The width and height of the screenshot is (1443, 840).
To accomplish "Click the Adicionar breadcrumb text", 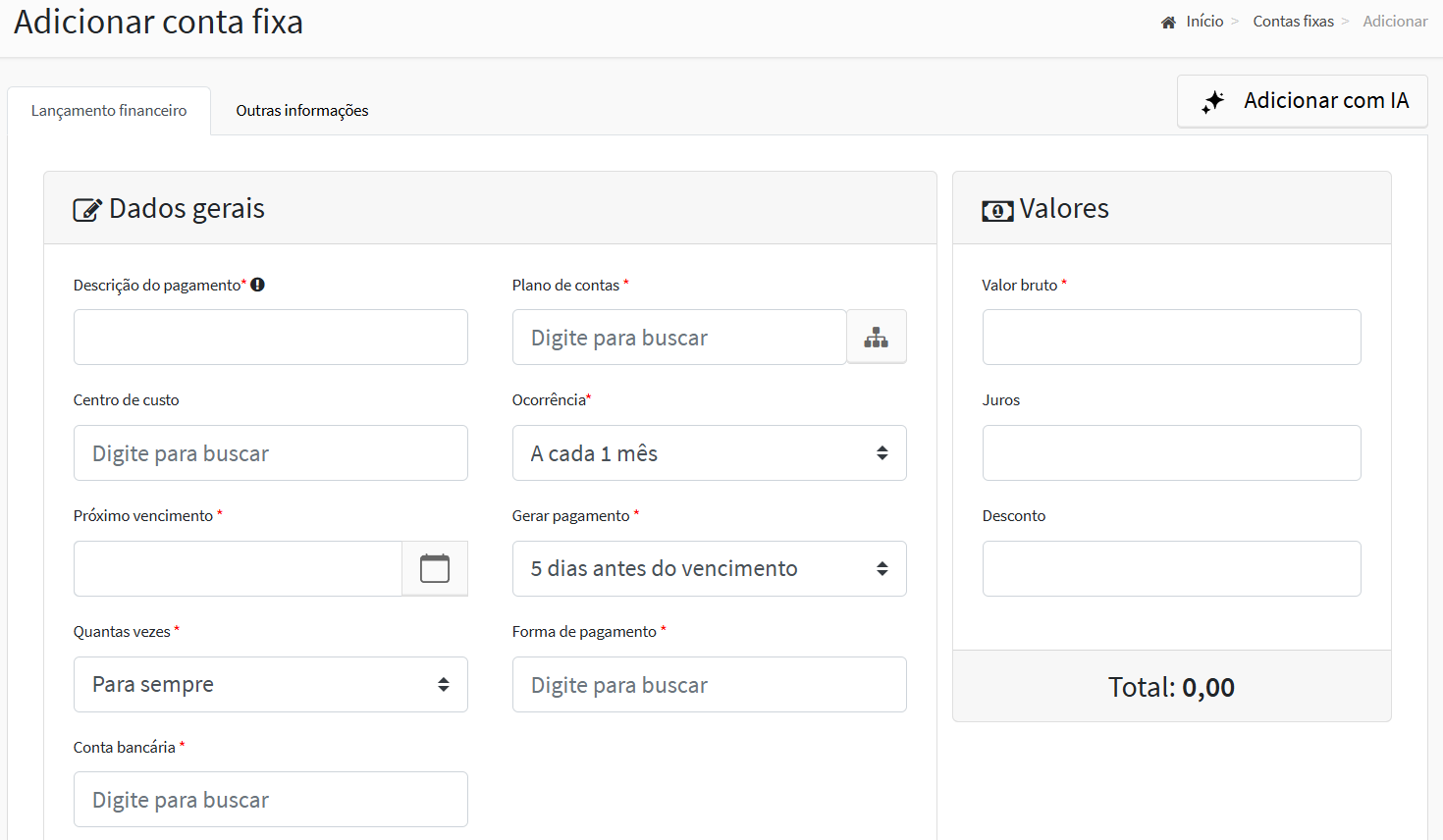I will [x=1395, y=22].
